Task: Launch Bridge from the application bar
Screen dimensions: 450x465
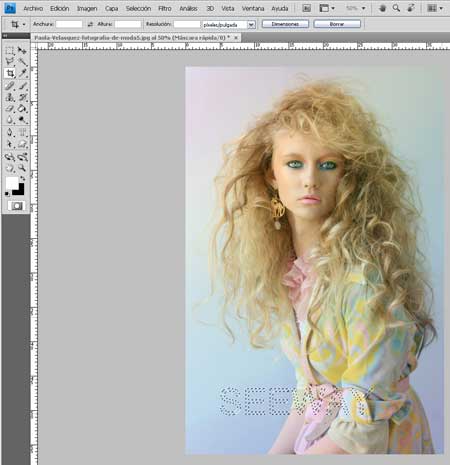Action: tap(306, 8)
